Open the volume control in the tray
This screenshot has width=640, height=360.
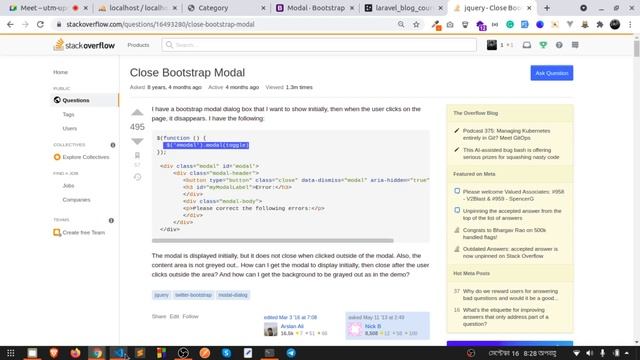589,353
